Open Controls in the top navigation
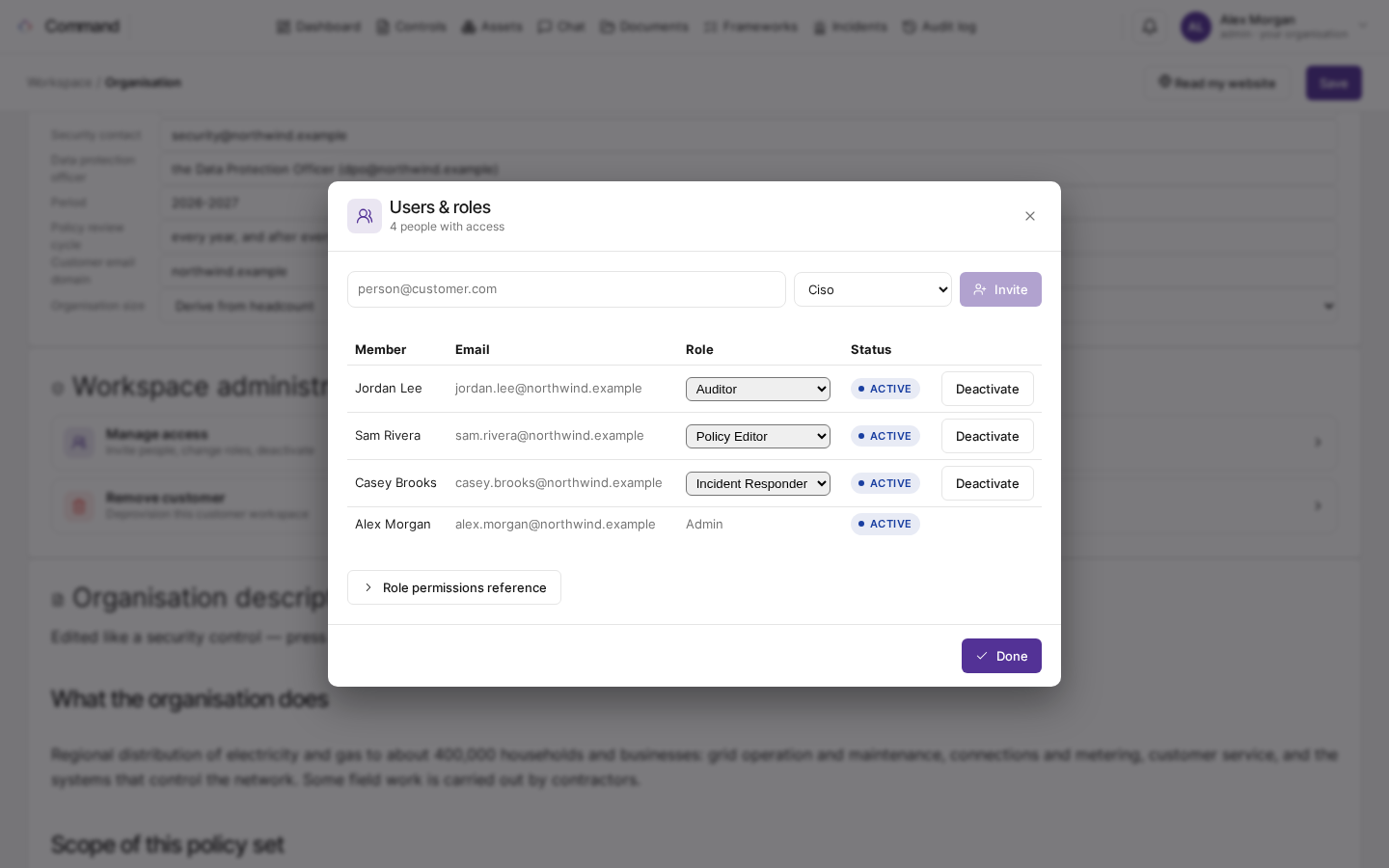The image size is (1389, 868). [x=411, y=26]
